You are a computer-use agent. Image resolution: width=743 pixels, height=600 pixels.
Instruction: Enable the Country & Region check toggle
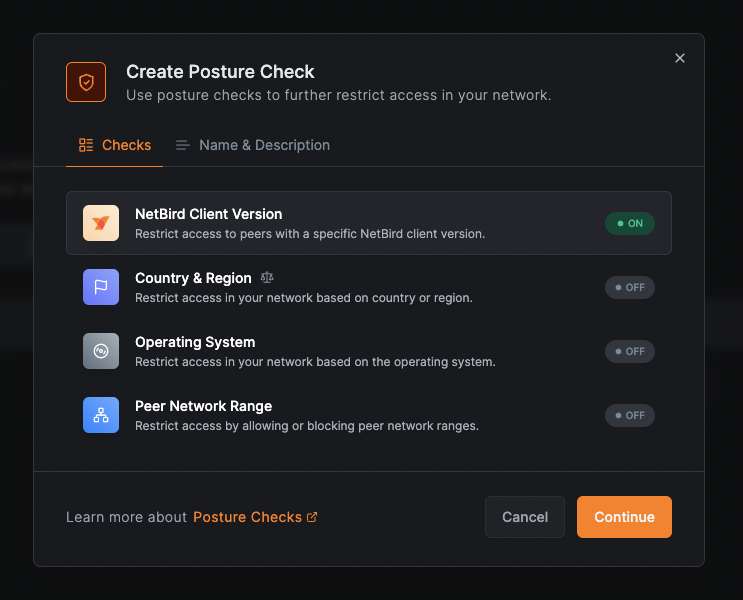(629, 287)
